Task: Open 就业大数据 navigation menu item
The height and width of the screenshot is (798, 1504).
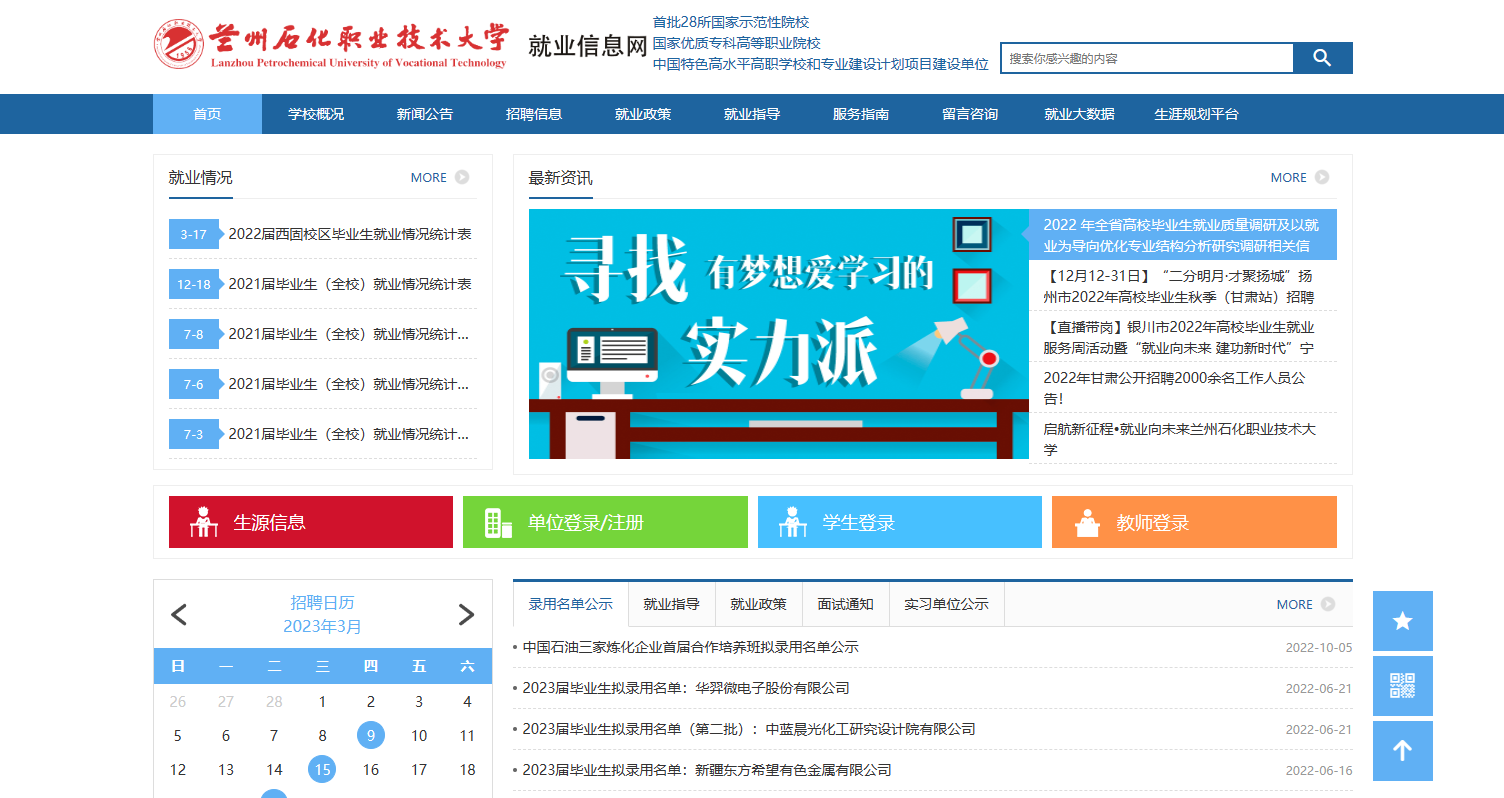Action: tap(1079, 114)
